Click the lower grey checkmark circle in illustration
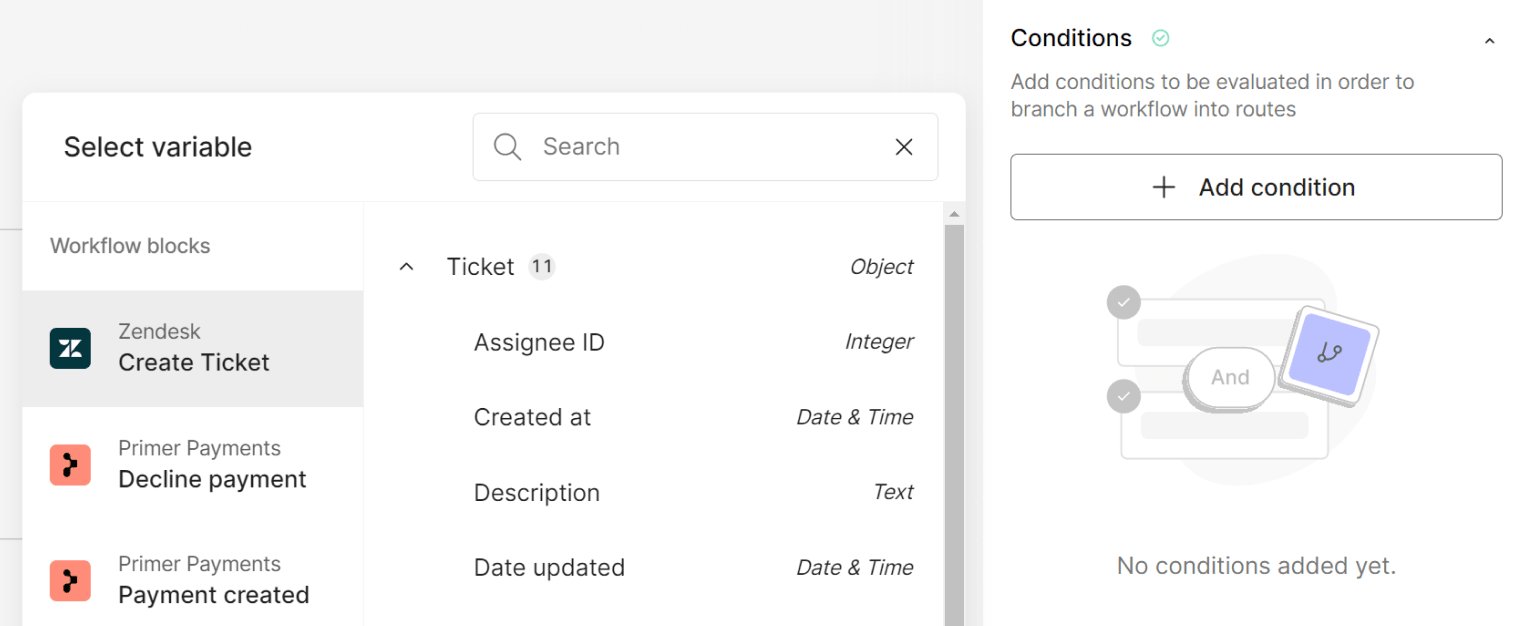The image size is (1530, 626). 1124,396
